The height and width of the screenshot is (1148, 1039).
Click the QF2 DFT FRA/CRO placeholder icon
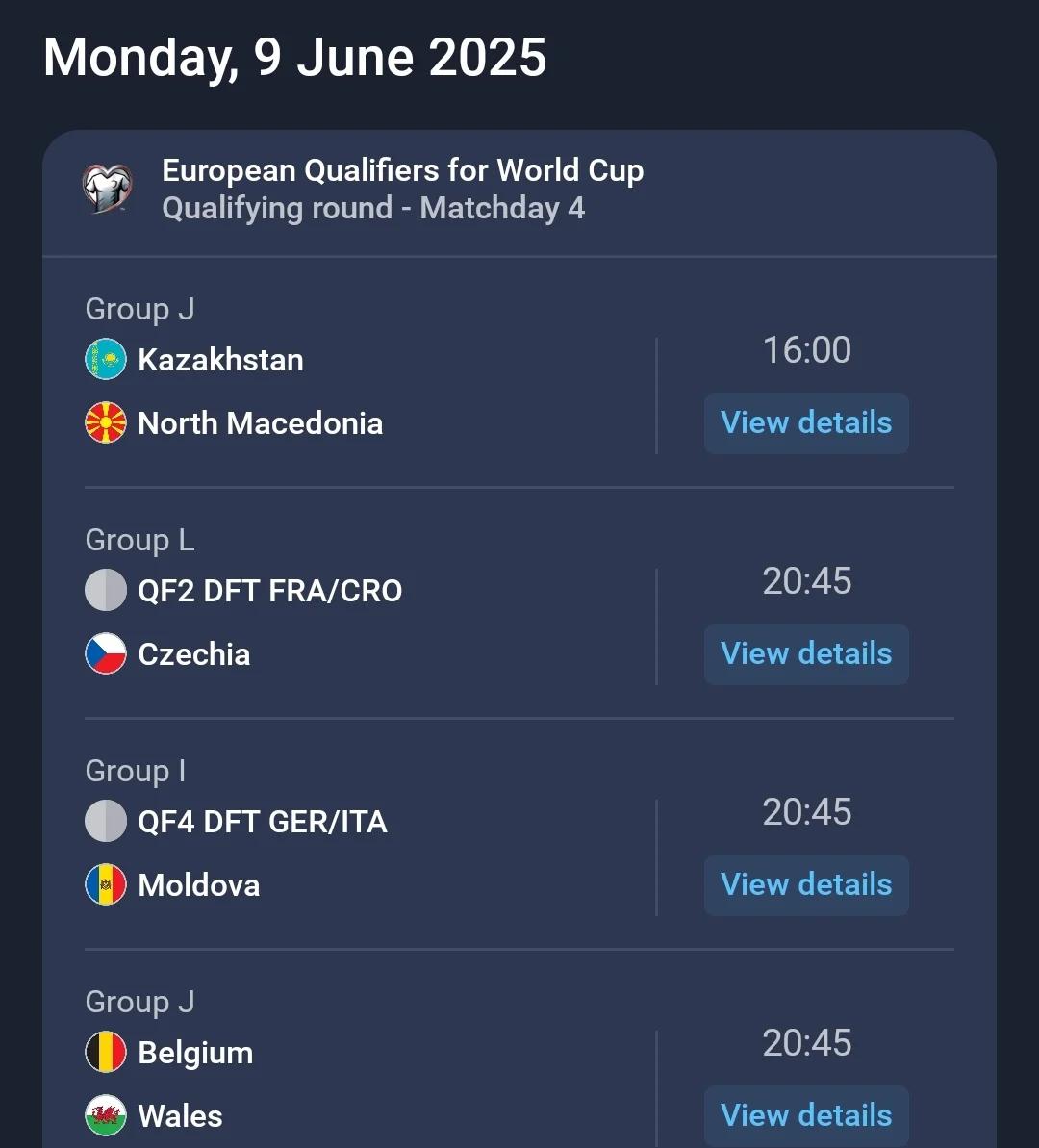click(106, 591)
